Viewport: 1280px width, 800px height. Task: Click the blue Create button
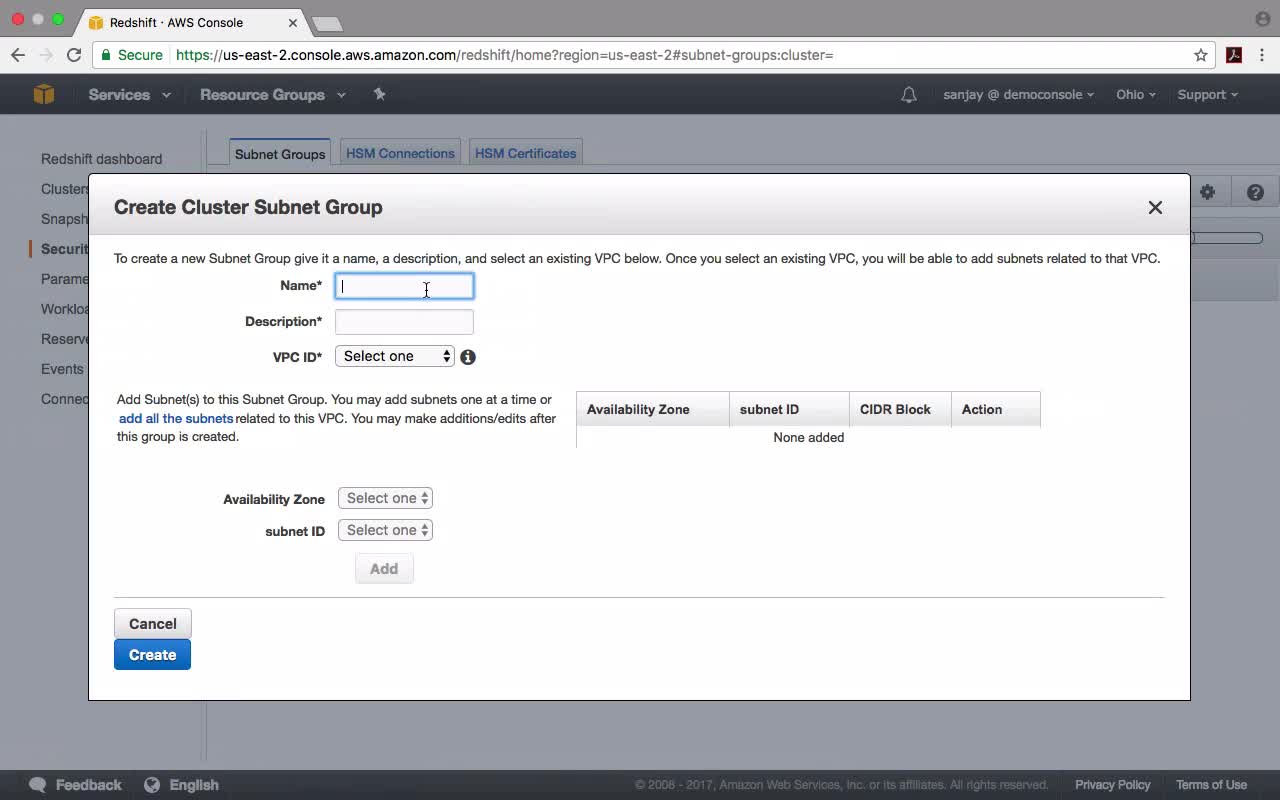point(152,655)
